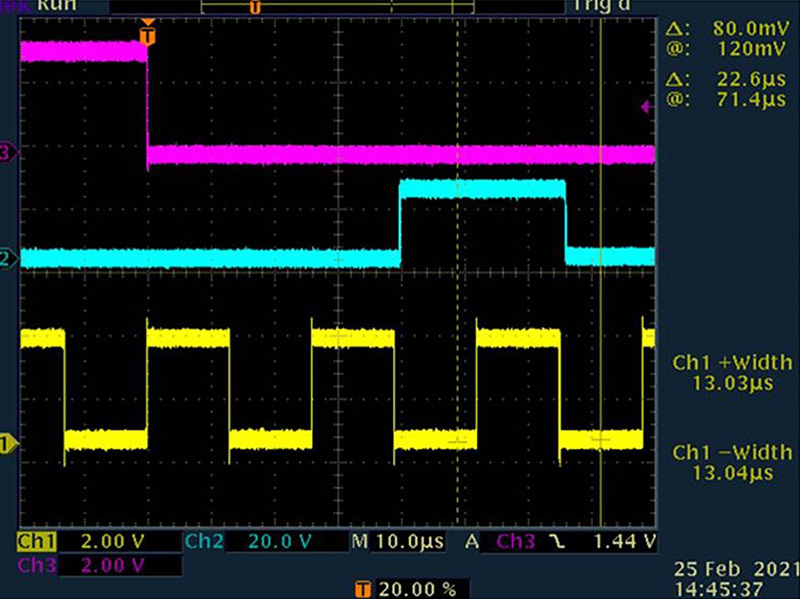This screenshot has height=599, width=800.
Task: Select the yellow channel 1 ground marker
Action: 8,442
